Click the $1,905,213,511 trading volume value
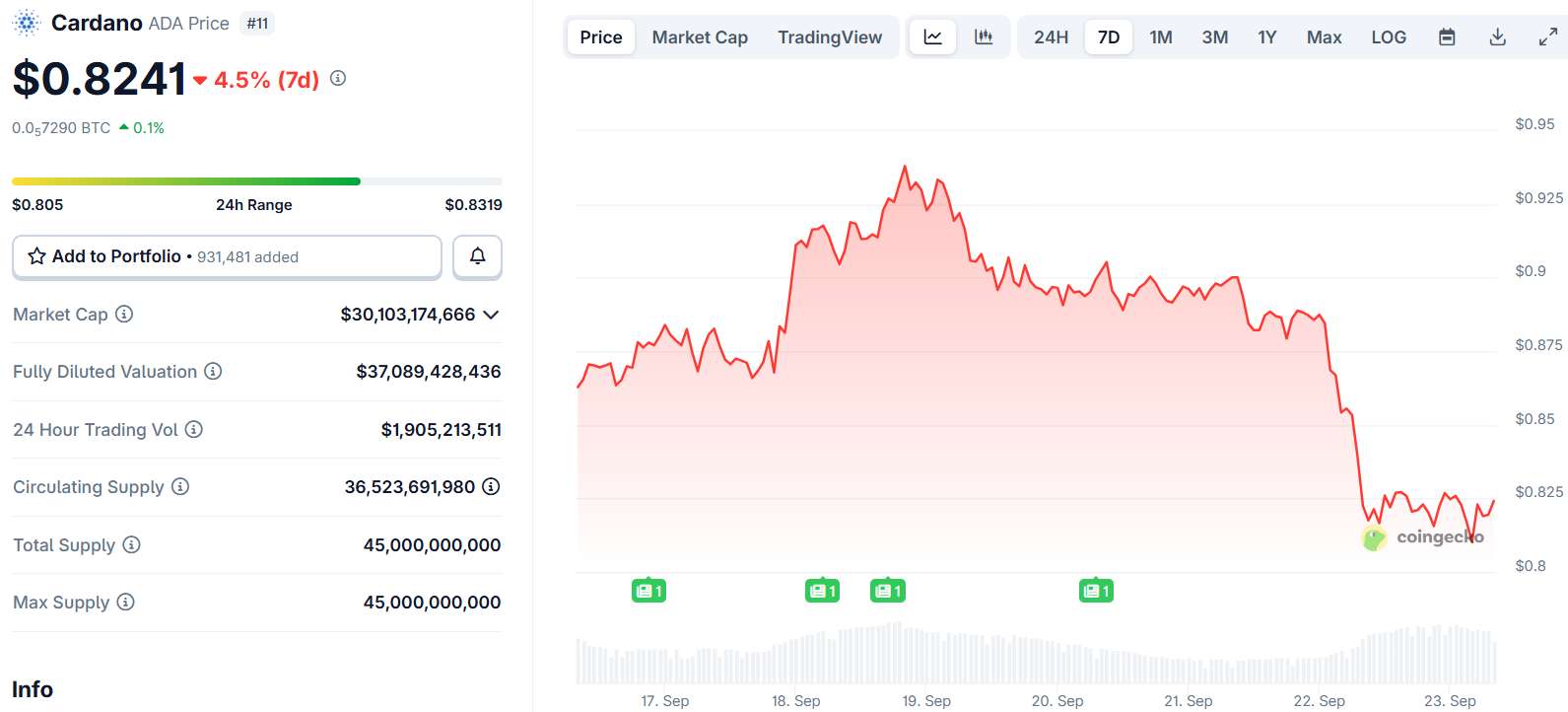This screenshot has width=1568, height=712. coord(442,430)
